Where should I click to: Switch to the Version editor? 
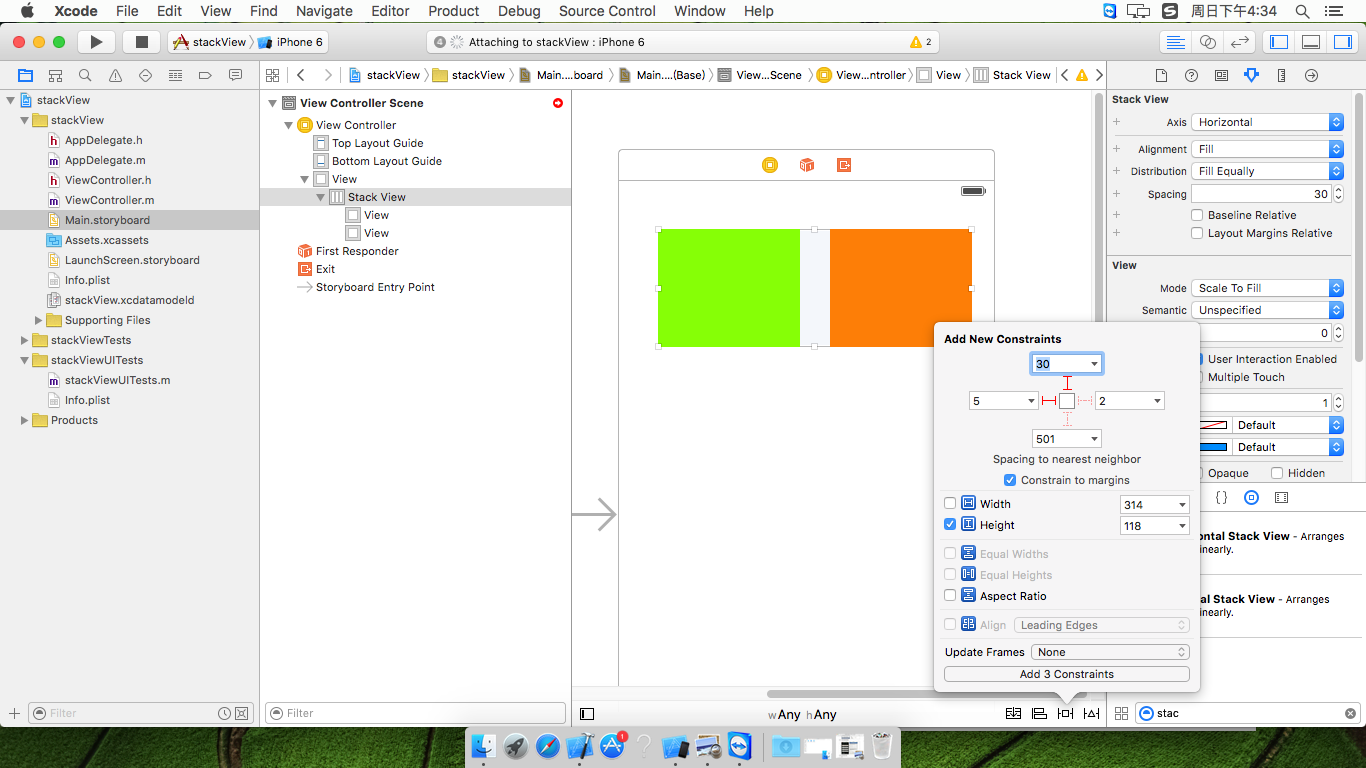pos(1240,42)
